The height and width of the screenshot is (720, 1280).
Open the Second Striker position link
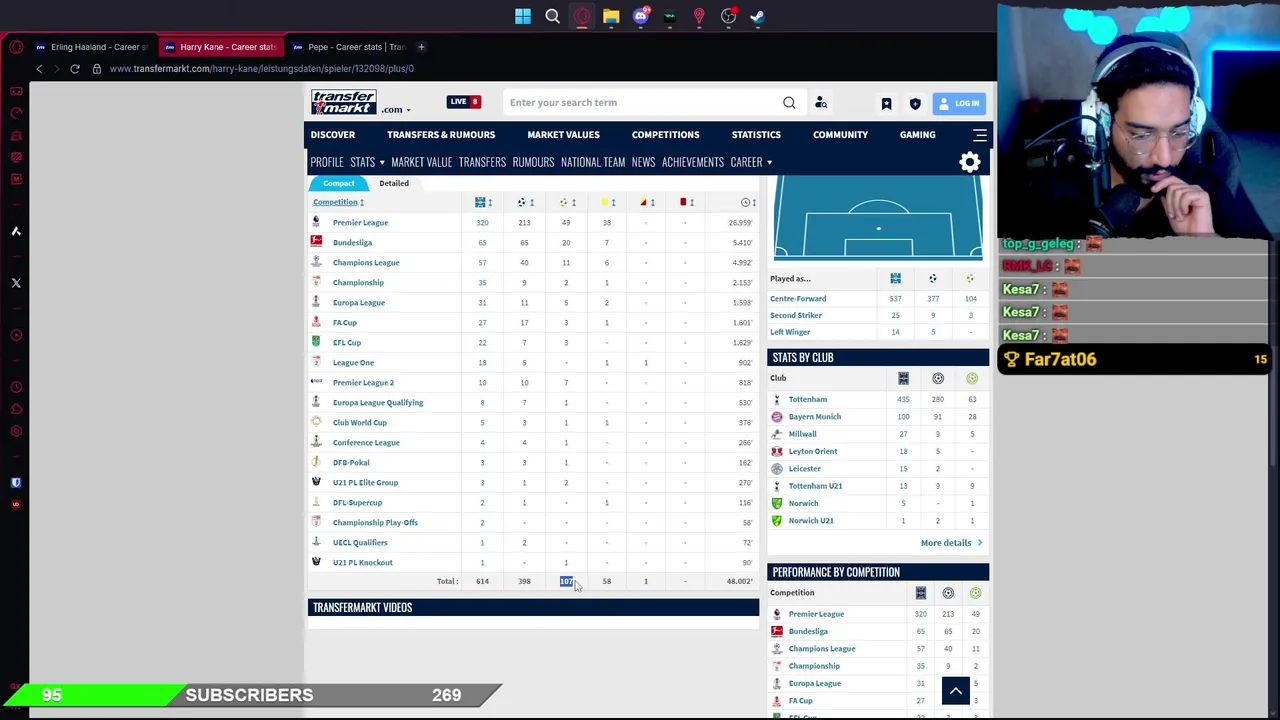tap(796, 315)
